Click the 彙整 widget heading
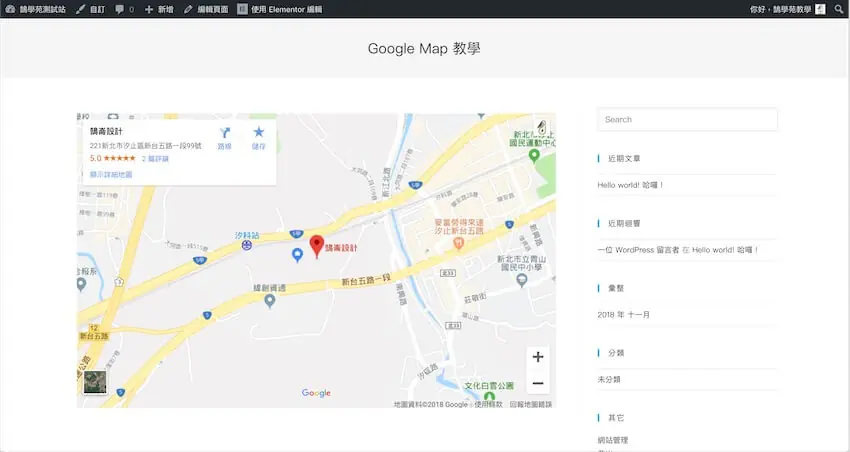The height and width of the screenshot is (452, 850). coord(616,288)
